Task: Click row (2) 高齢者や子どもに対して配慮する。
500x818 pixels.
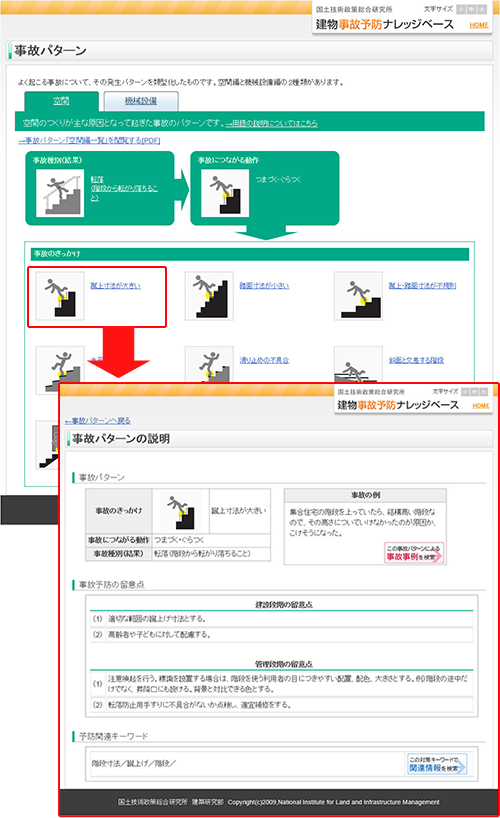Action: pyautogui.click(x=282, y=635)
